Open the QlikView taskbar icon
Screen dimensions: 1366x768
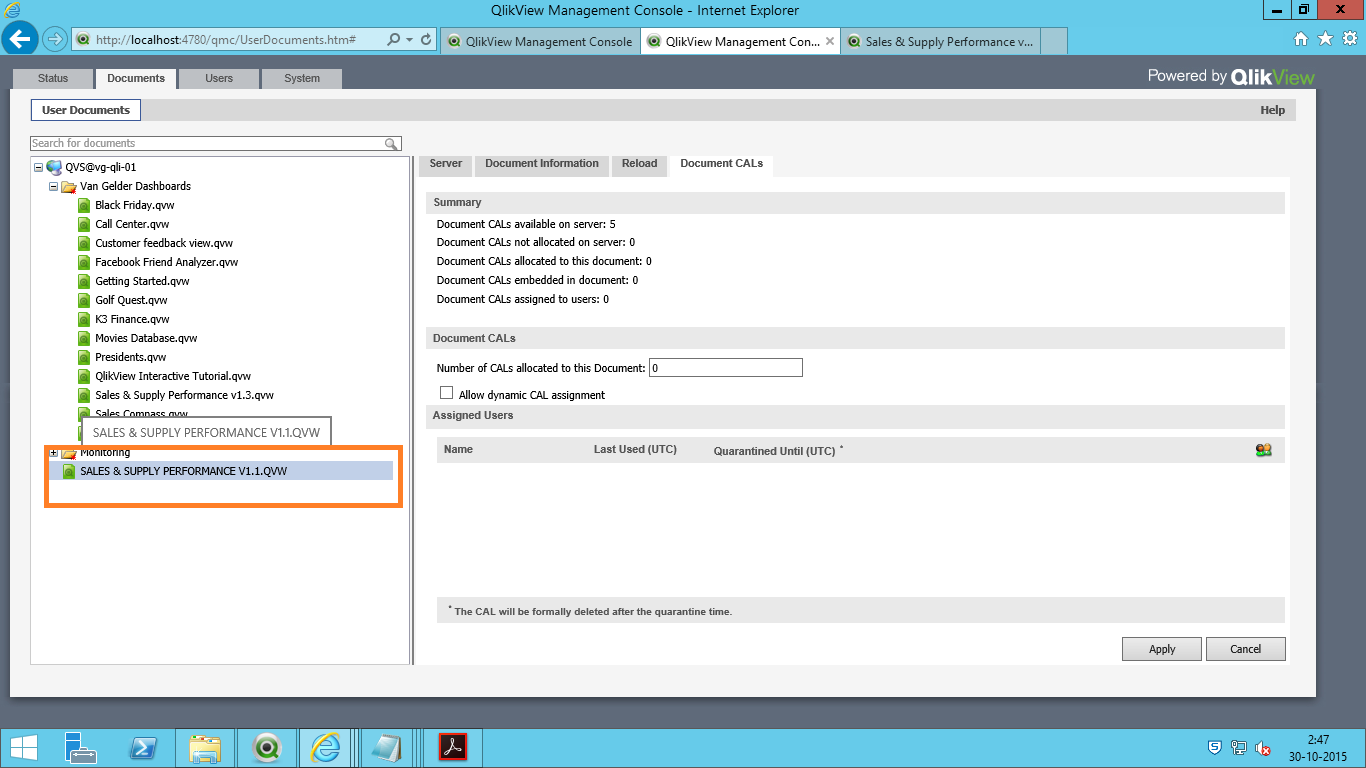tap(267, 748)
